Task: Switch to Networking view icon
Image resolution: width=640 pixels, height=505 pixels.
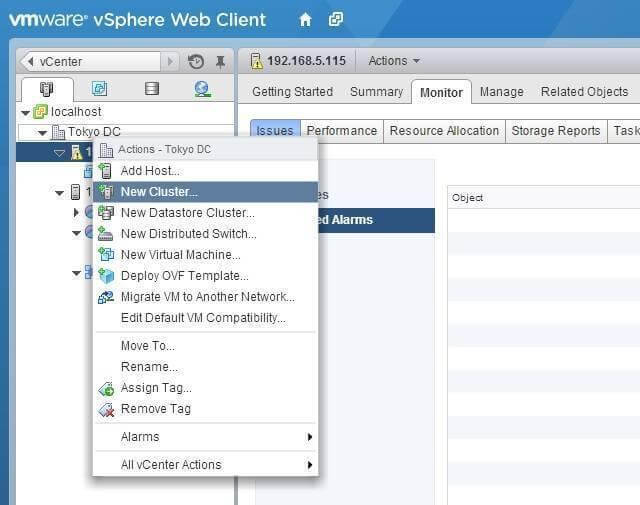Action: tap(202, 89)
